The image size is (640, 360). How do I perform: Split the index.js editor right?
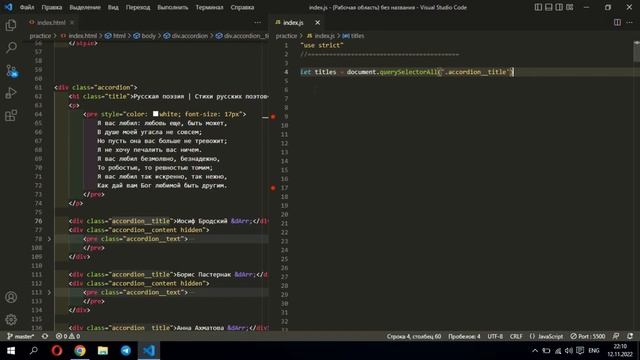pos(617,22)
